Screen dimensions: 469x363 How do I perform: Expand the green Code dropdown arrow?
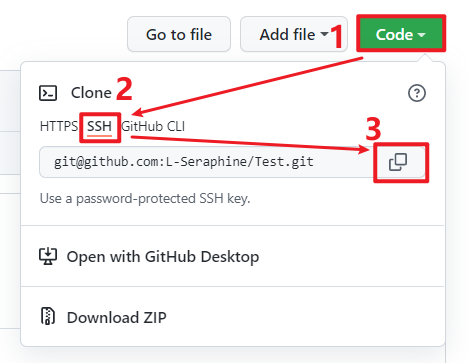pos(421,35)
